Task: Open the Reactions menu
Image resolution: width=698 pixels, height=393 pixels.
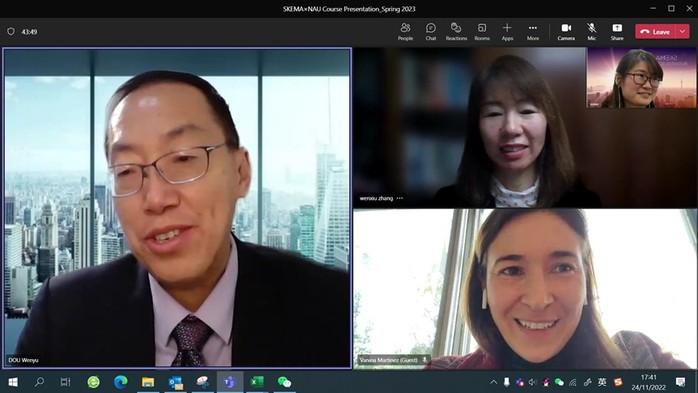Action: pyautogui.click(x=456, y=32)
